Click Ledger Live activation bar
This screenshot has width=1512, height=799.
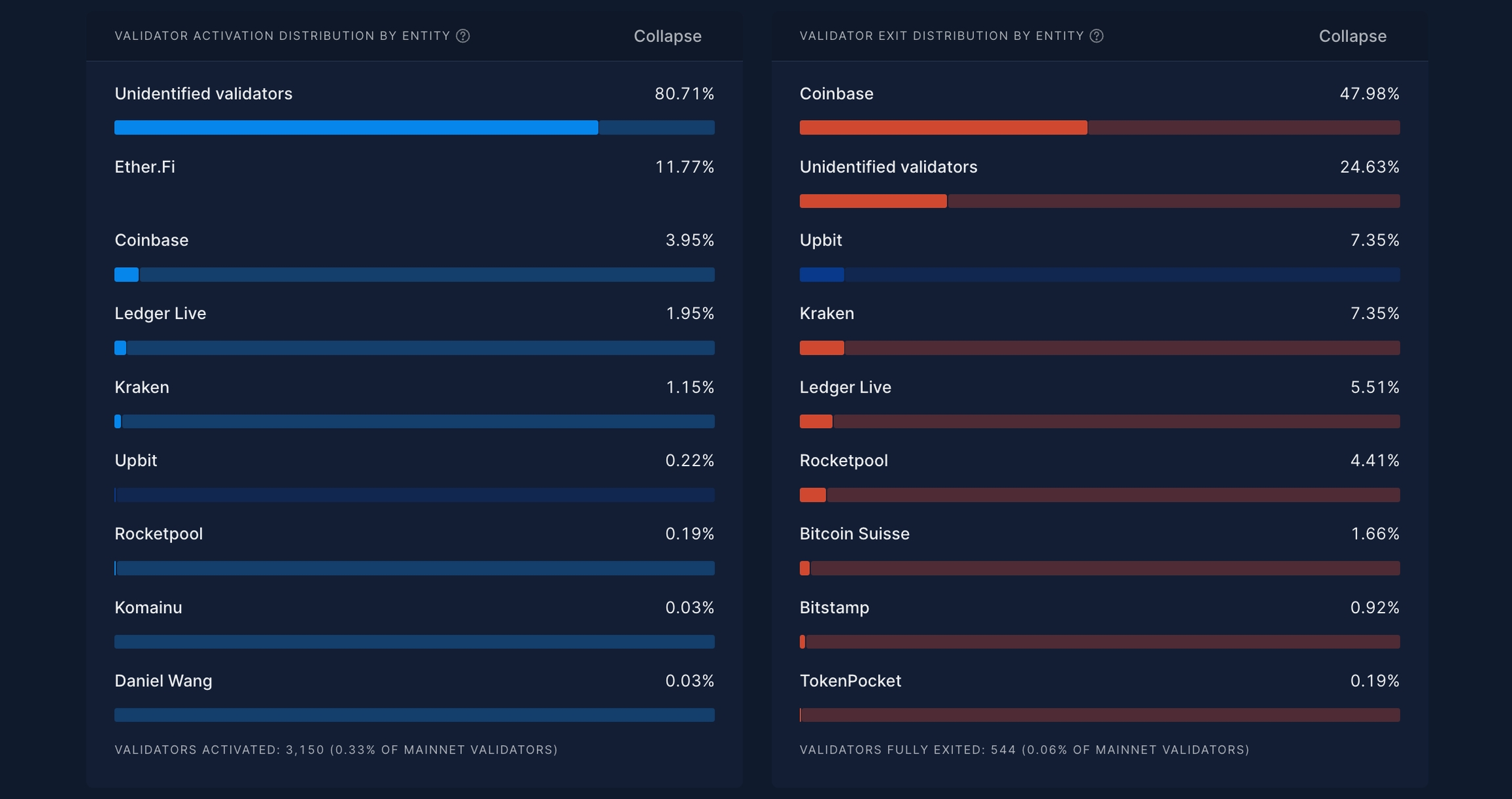pyautogui.click(x=414, y=348)
